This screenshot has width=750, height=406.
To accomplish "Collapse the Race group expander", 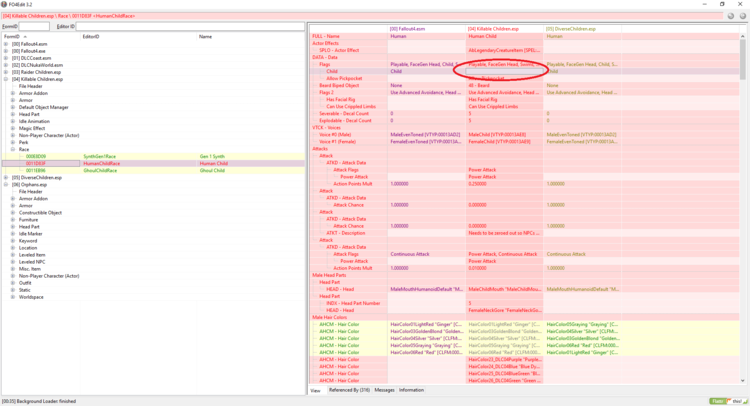I will click(13, 150).
